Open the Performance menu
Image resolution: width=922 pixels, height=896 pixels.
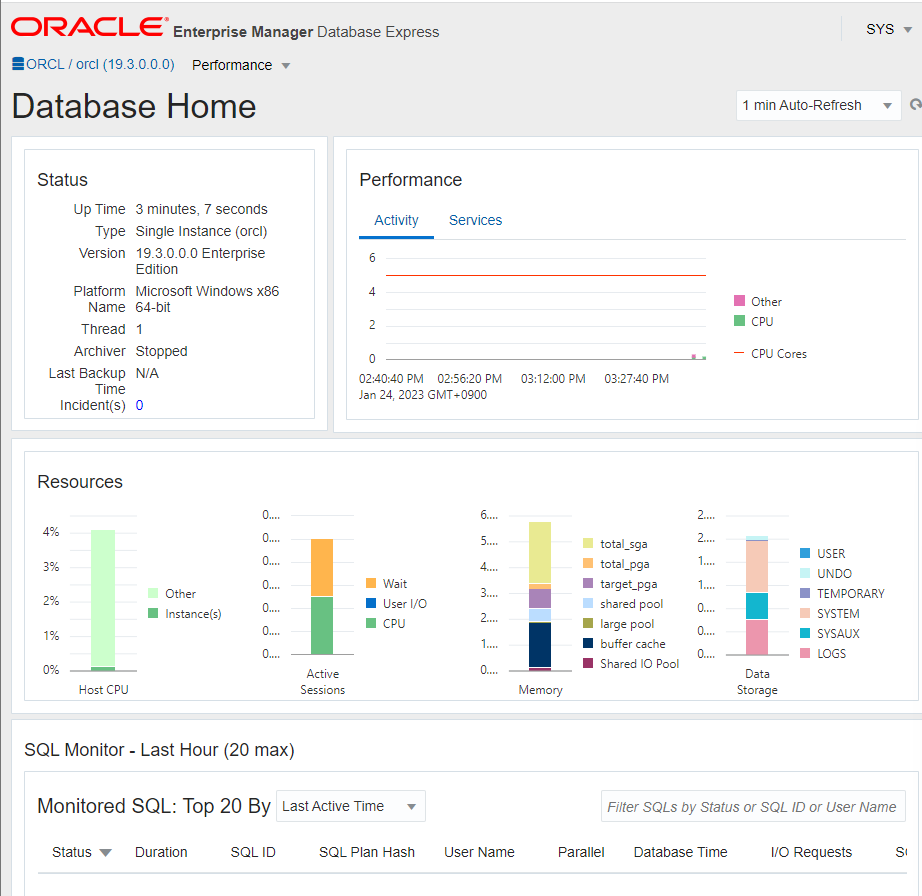point(240,65)
